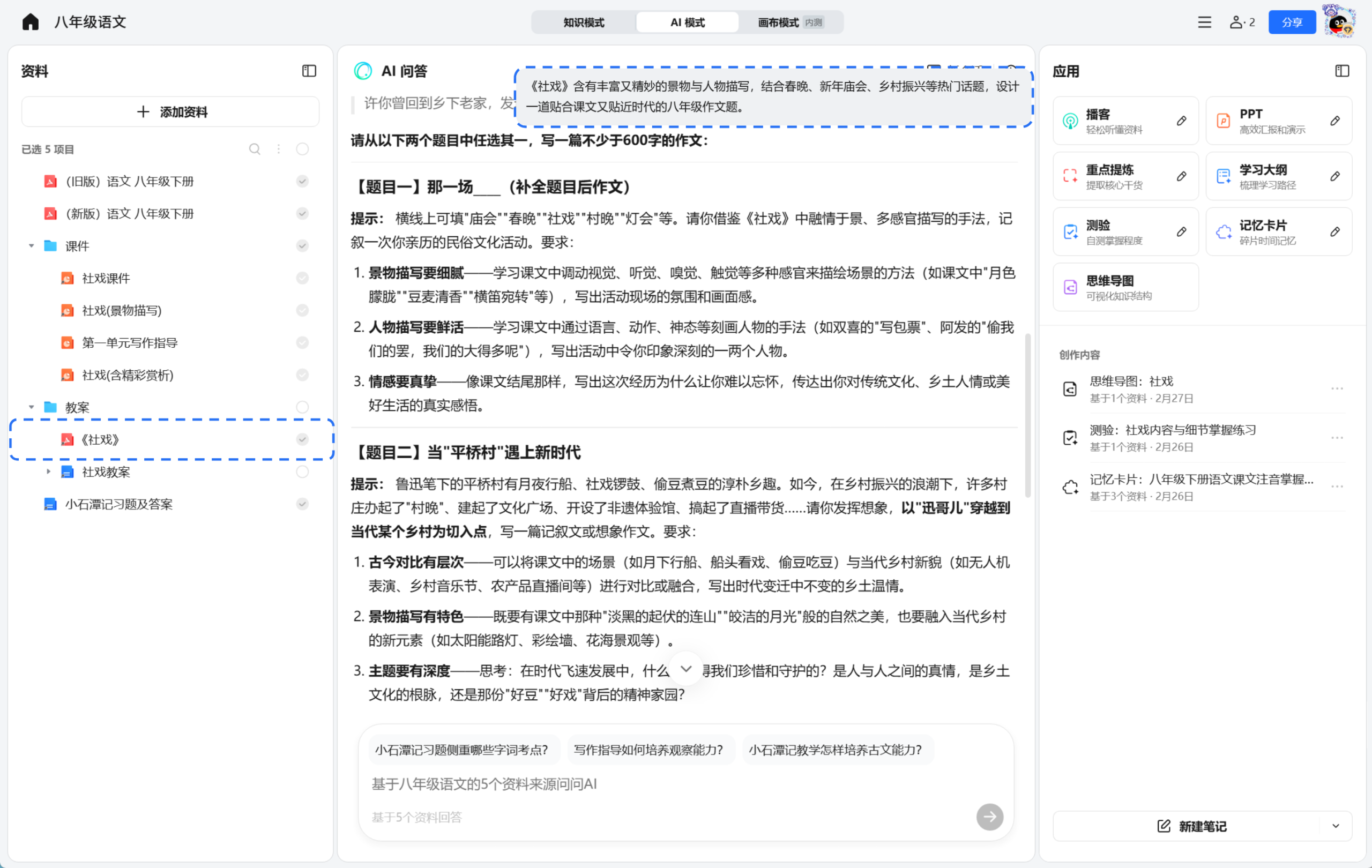
Task: Uncheck the 社戏课件 resource
Action: click(x=302, y=278)
